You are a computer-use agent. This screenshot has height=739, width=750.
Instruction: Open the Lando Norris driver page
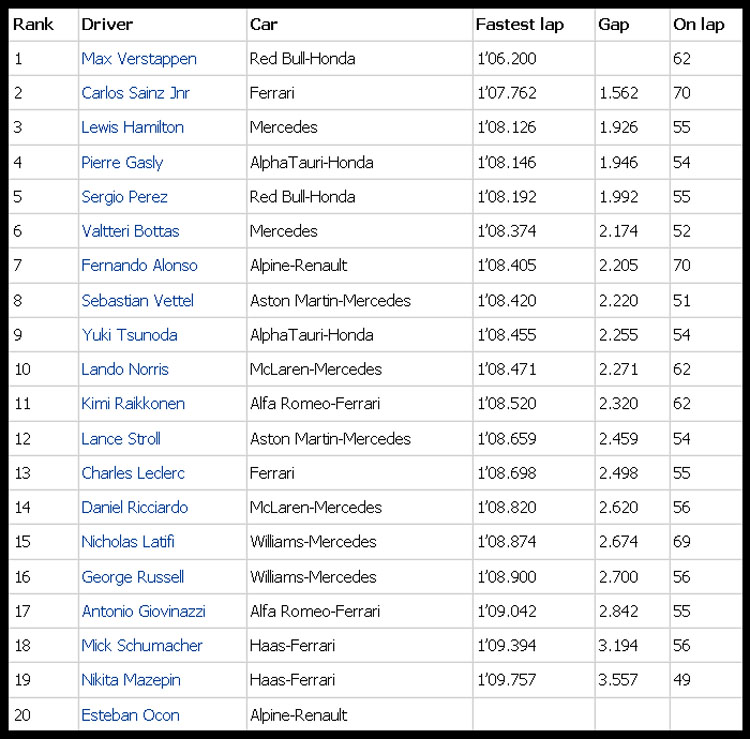[x=125, y=369]
